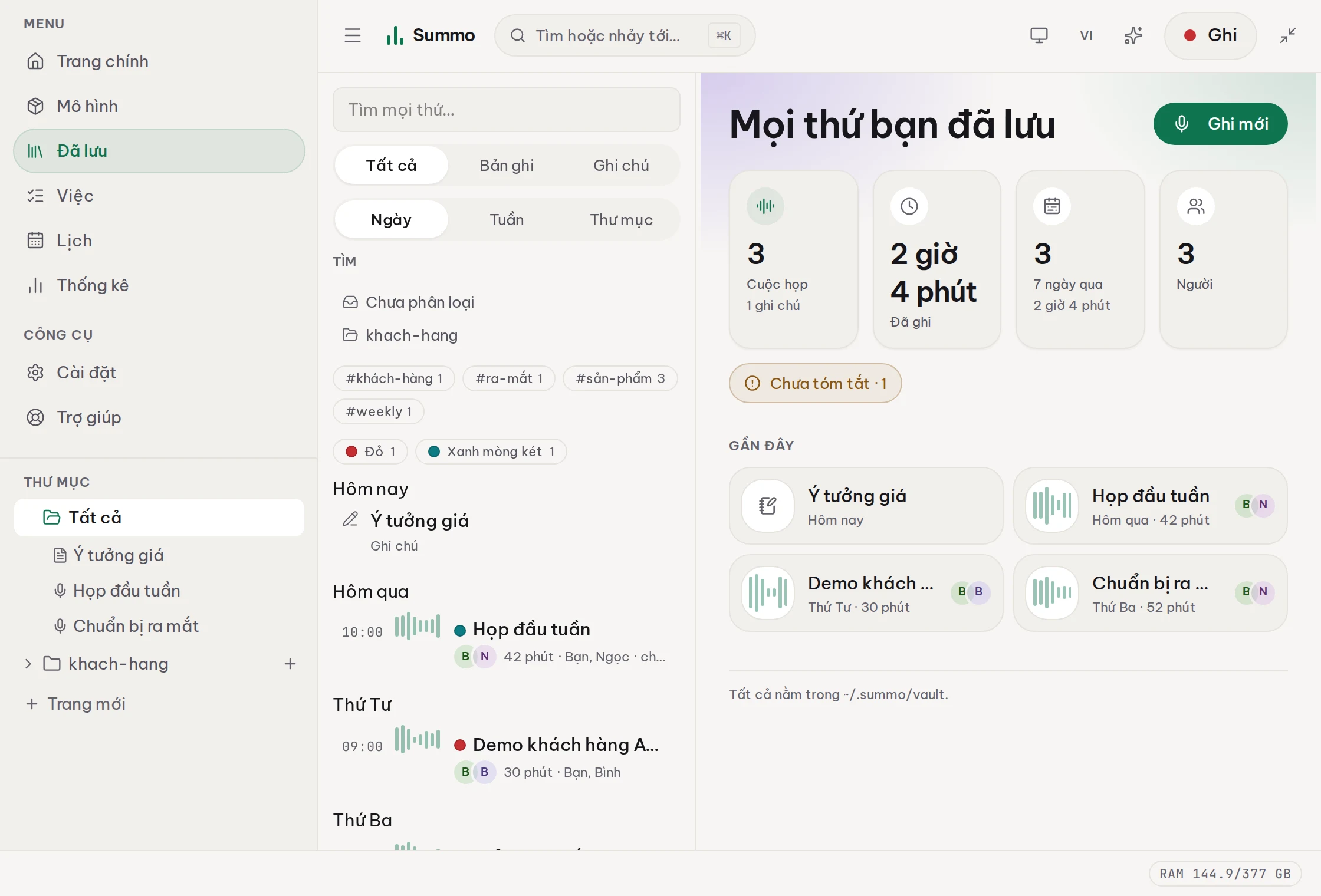Add a page via plus beside khach-hang
This screenshot has height=896, width=1321.
pyautogui.click(x=290, y=664)
